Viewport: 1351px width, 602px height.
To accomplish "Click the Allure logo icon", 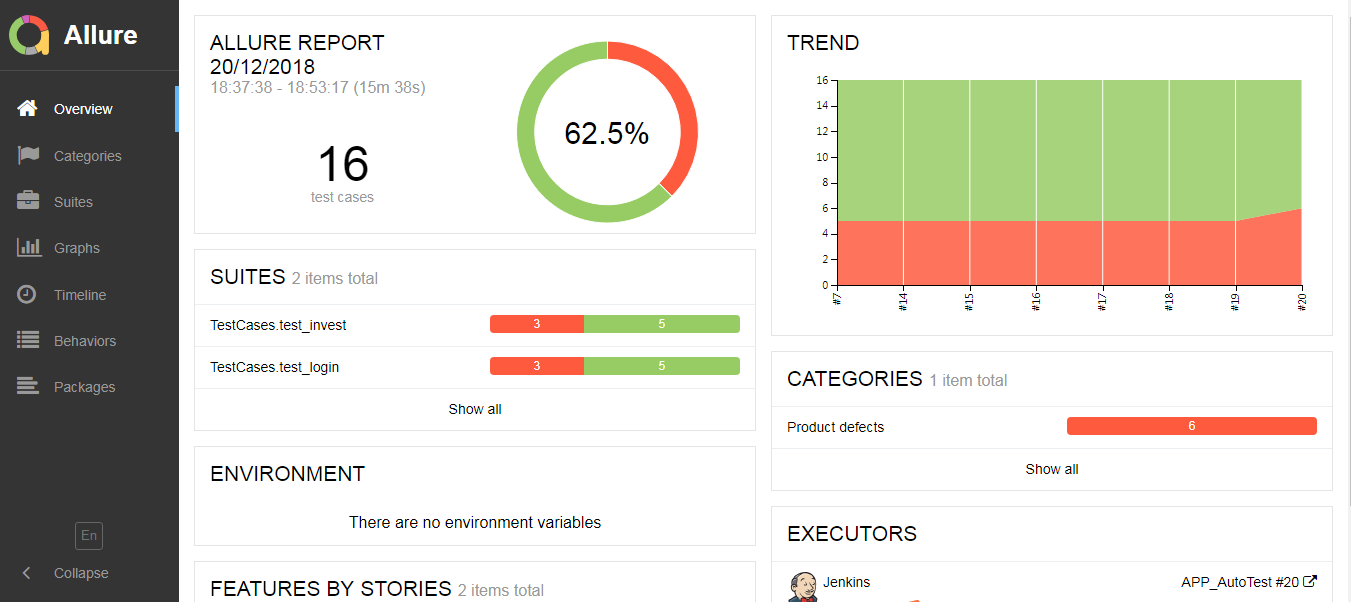I will point(30,35).
